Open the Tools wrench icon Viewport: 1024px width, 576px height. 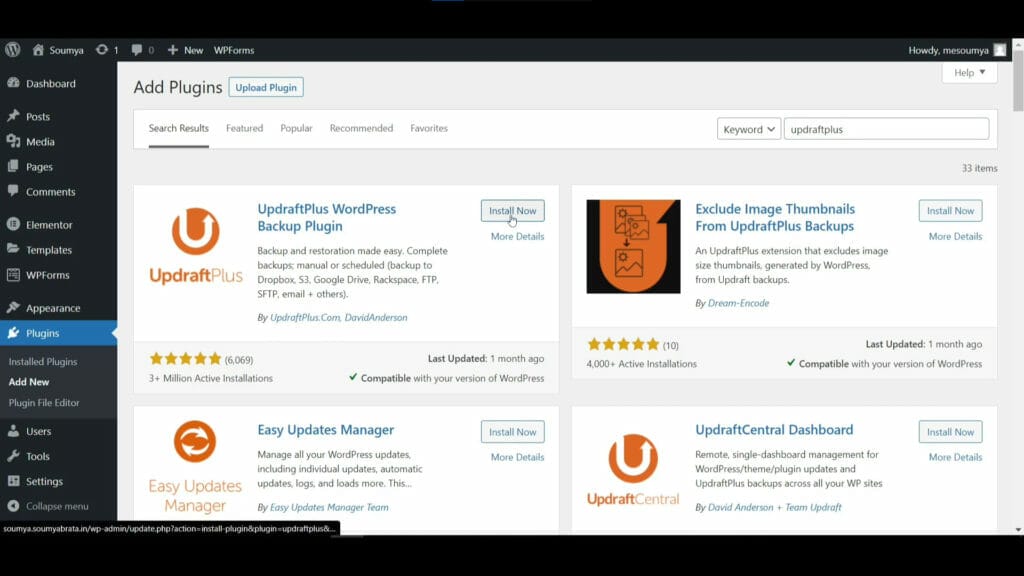pos(13,455)
